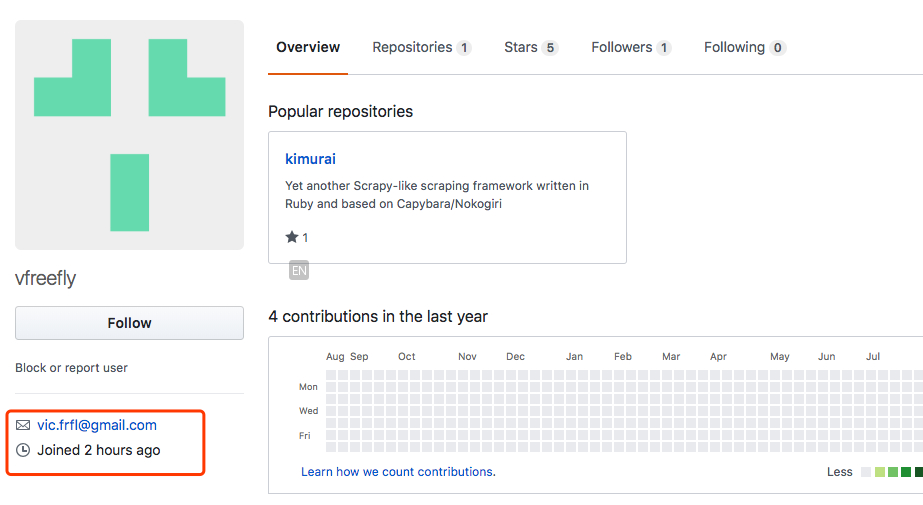Click the lightest gray legend swatch
The height and width of the screenshot is (505, 923).
866,472
